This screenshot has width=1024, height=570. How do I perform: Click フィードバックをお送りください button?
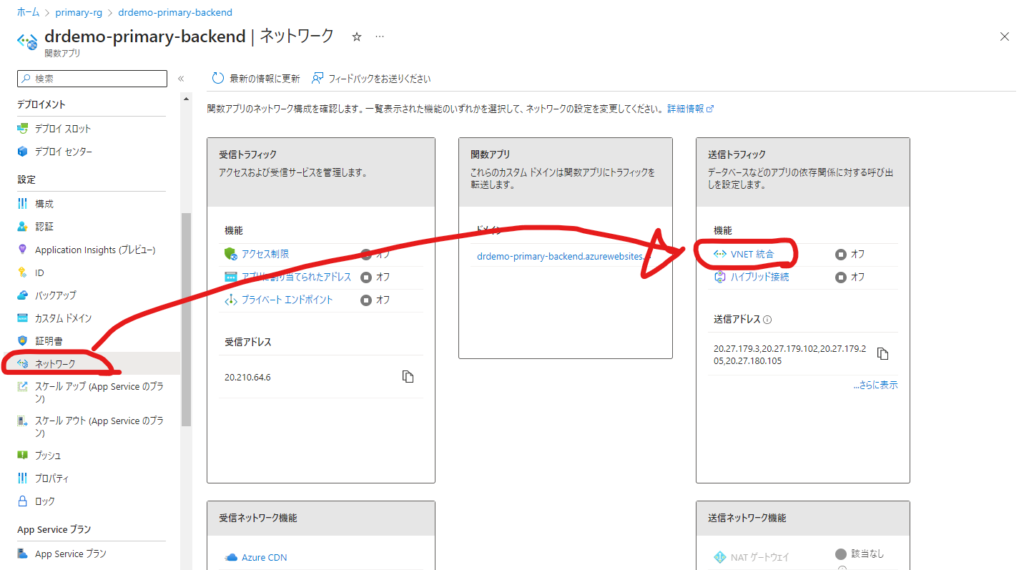coord(371,78)
